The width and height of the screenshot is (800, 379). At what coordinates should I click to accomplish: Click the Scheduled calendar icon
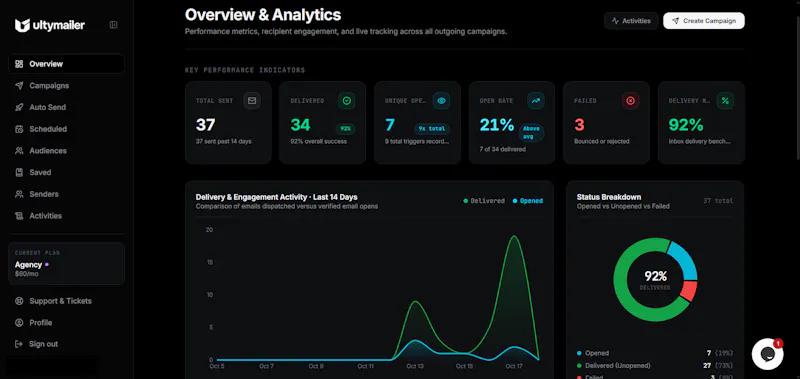(19, 129)
